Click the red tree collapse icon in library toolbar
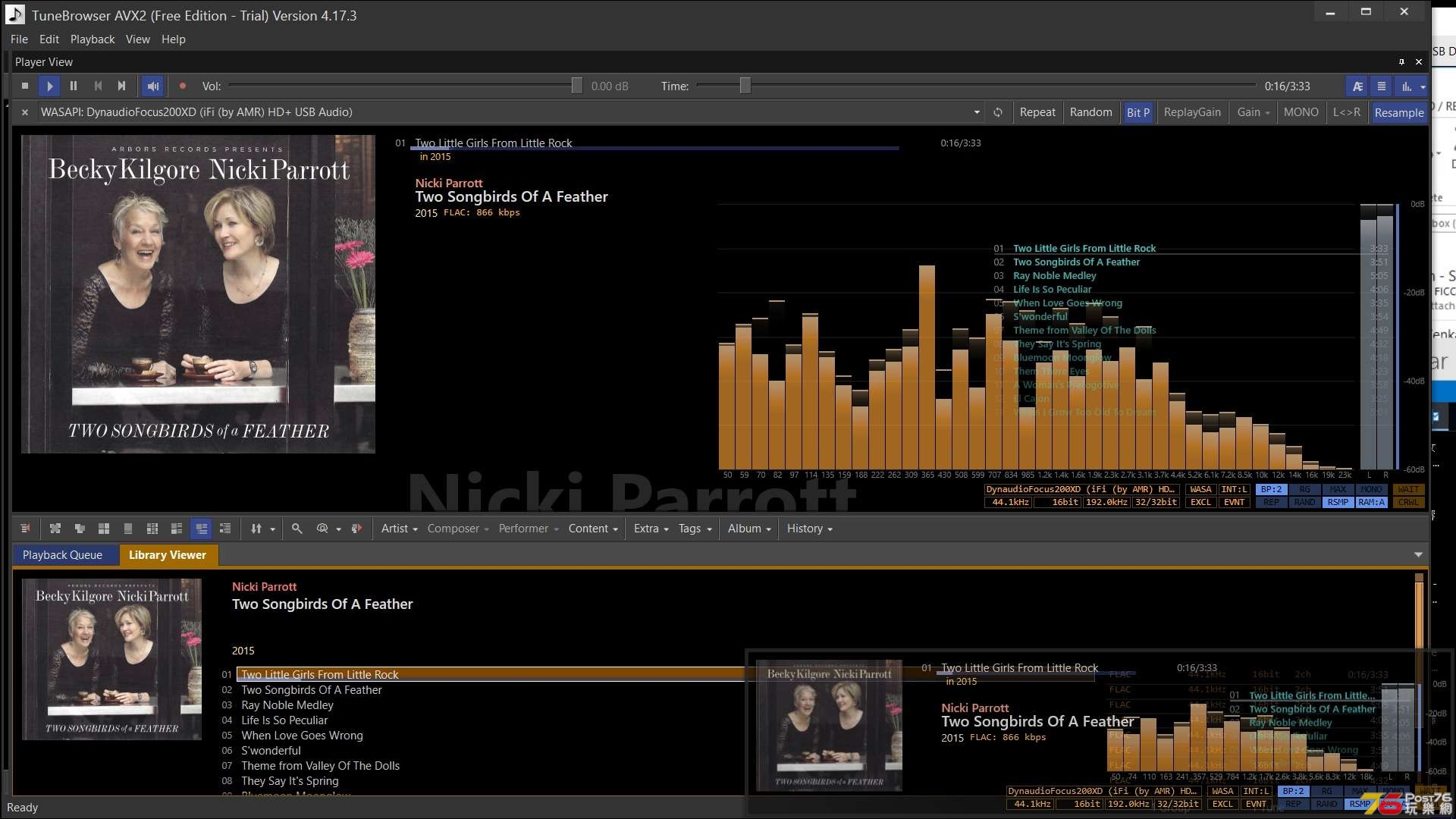The width and height of the screenshot is (1456, 819). (x=25, y=529)
